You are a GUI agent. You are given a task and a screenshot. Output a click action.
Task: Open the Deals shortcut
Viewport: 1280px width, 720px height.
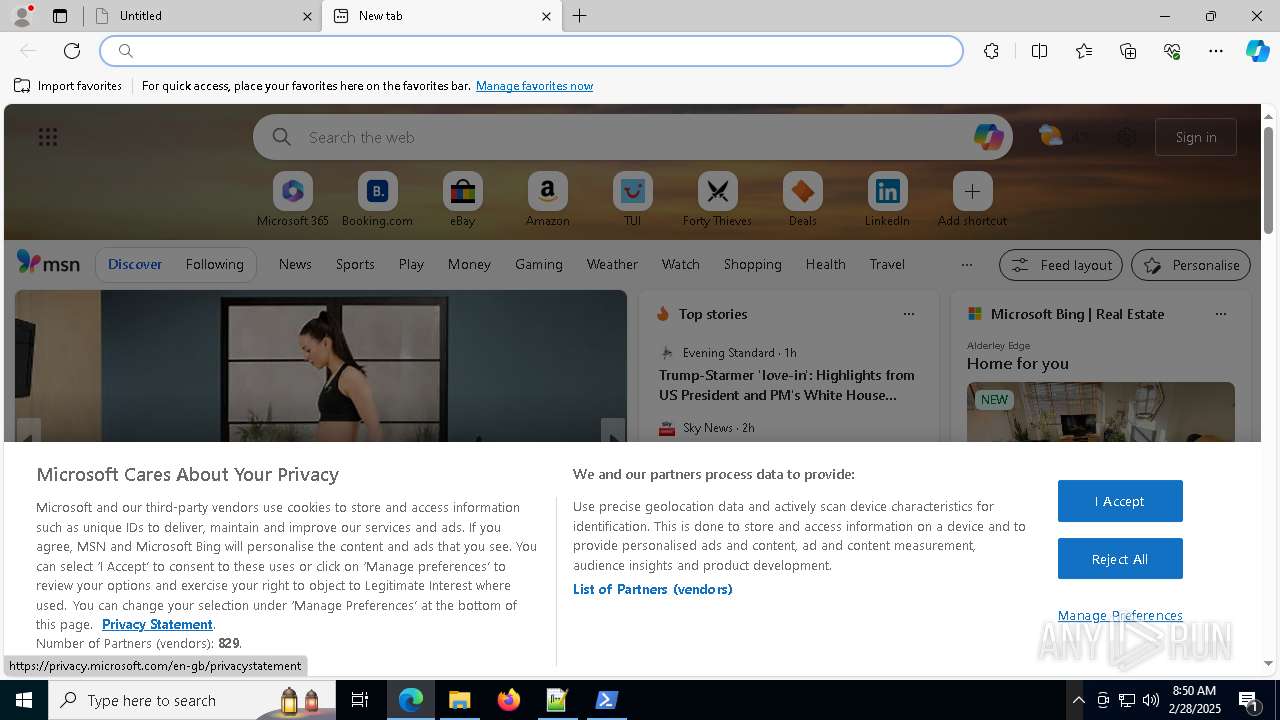click(x=802, y=199)
